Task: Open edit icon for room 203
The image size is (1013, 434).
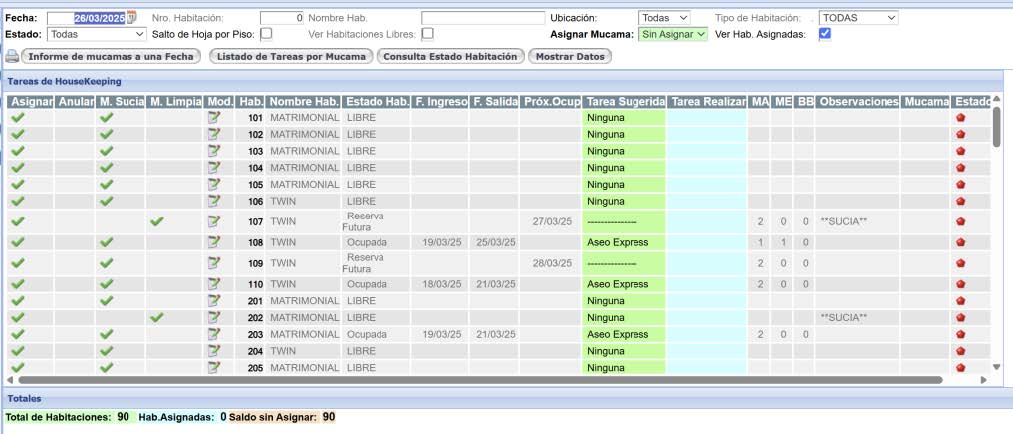Action: pos(213,334)
